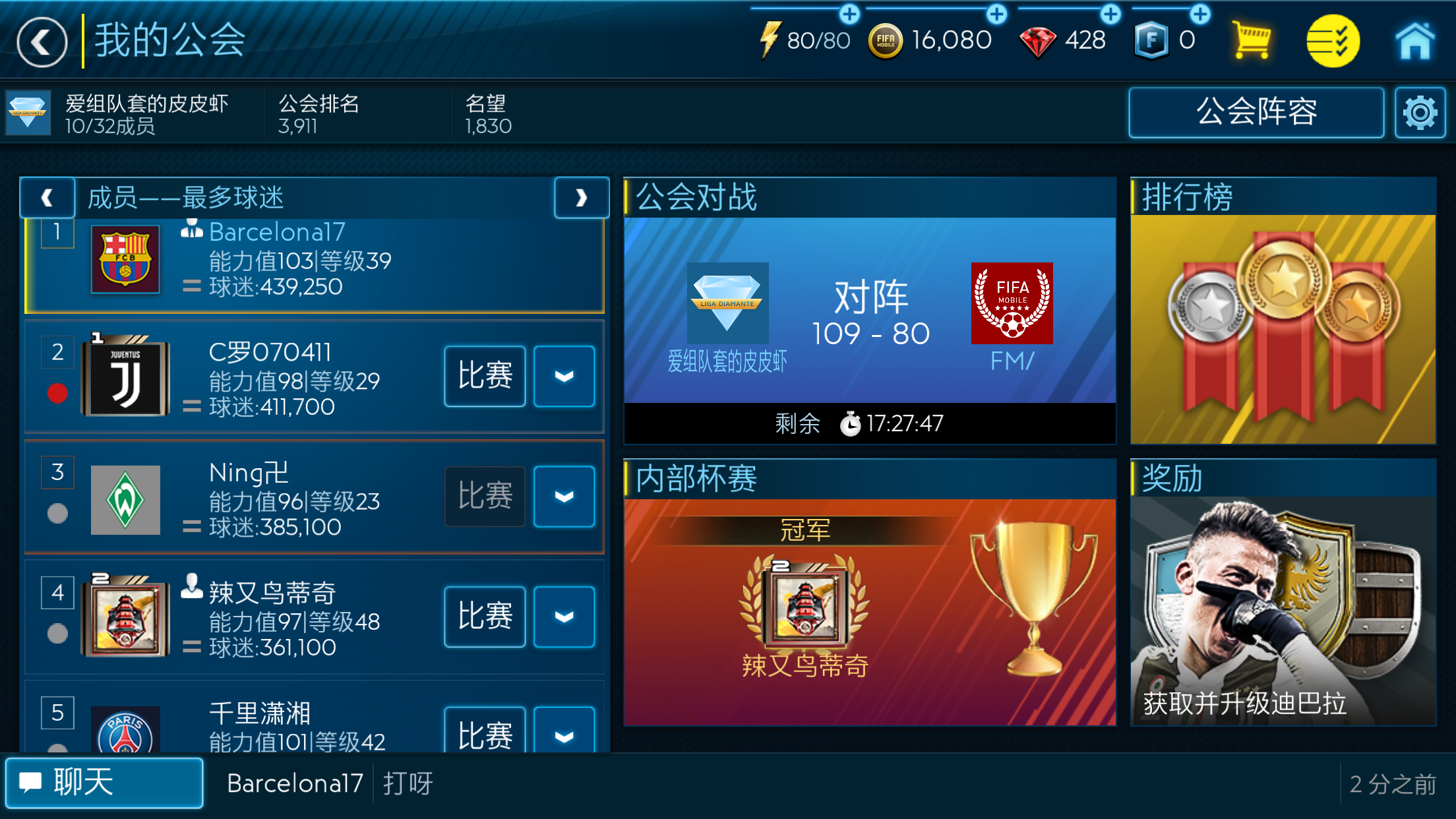Open the 奖励 rewards panel
The height and width of the screenshot is (819, 1456).
pyautogui.click(x=1283, y=592)
